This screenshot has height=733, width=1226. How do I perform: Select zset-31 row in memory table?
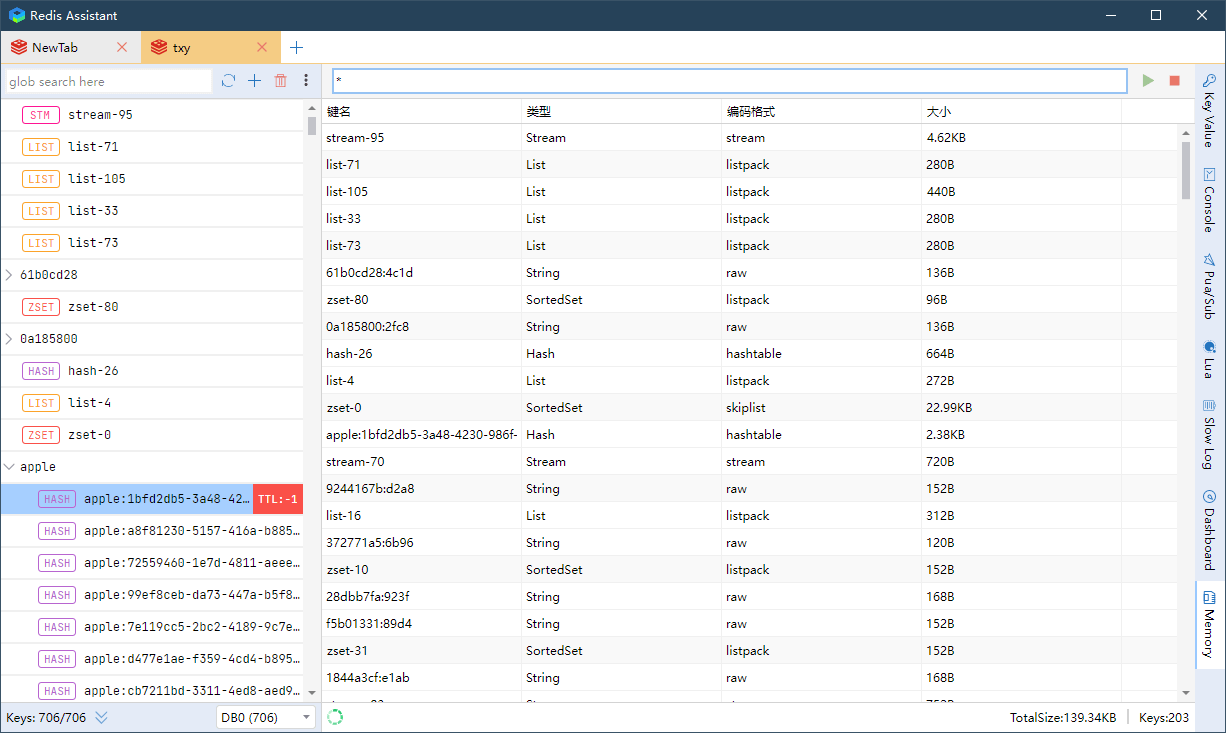point(750,650)
